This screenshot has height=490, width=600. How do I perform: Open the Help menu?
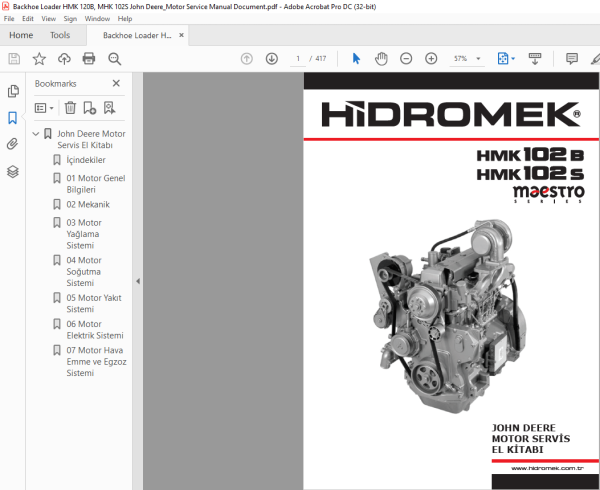[x=125, y=18]
